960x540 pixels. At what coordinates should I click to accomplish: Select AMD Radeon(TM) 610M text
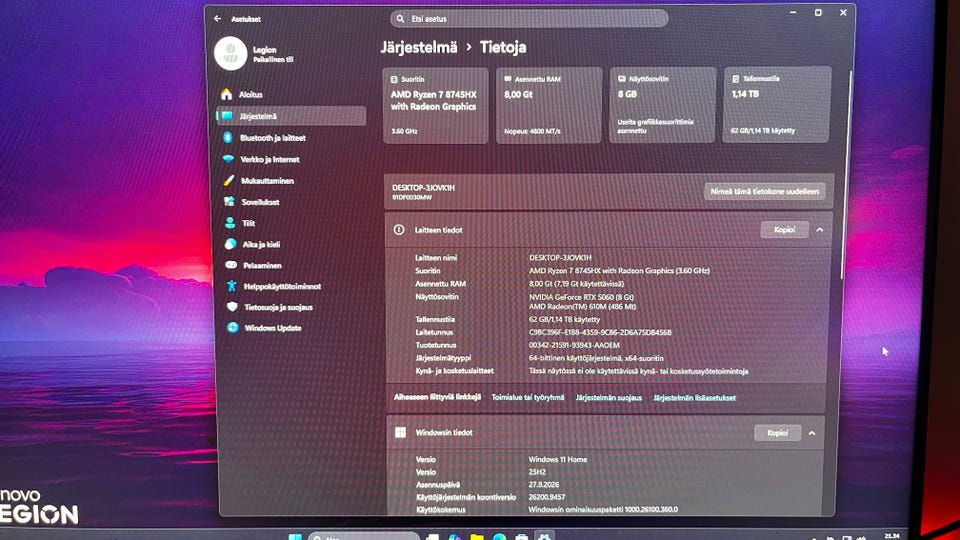click(582, 306)
